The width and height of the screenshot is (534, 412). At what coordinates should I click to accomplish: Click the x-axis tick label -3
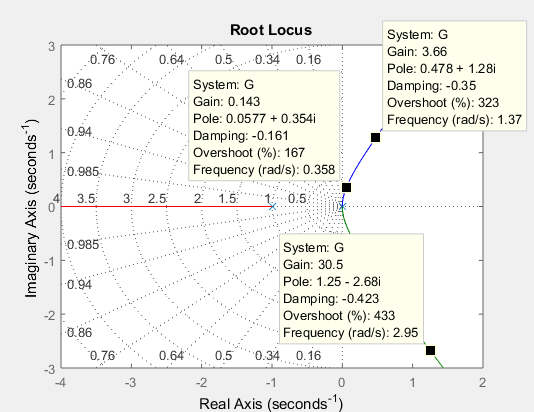point(130,383)
